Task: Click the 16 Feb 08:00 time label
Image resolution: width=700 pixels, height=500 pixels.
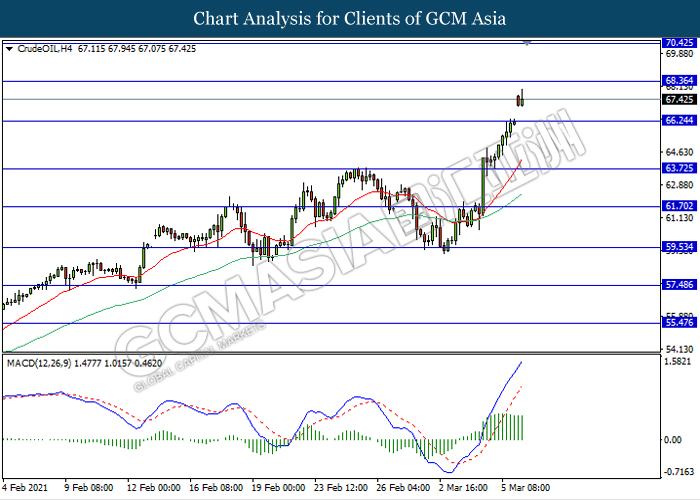Action: (216, 488)
